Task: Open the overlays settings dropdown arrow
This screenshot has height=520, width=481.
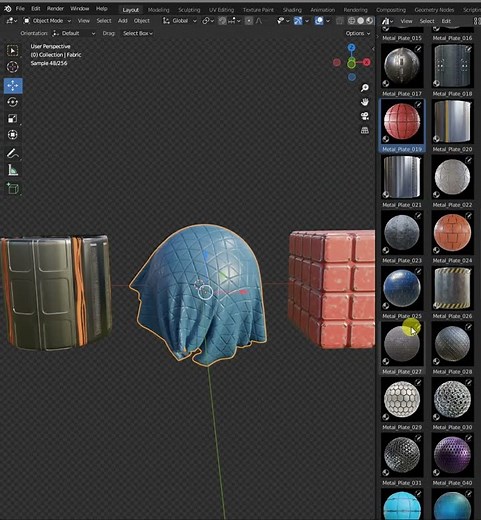Action: (x=328, y=21)
